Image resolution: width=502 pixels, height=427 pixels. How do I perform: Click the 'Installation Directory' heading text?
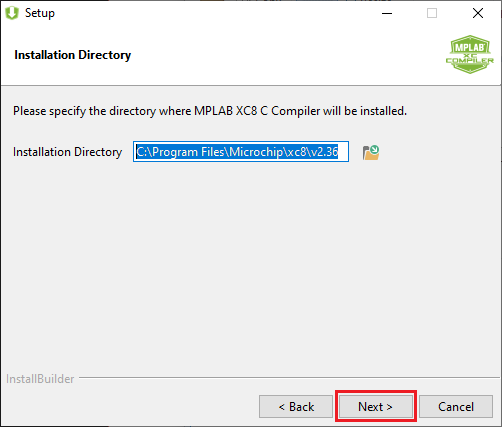point(73,55)
